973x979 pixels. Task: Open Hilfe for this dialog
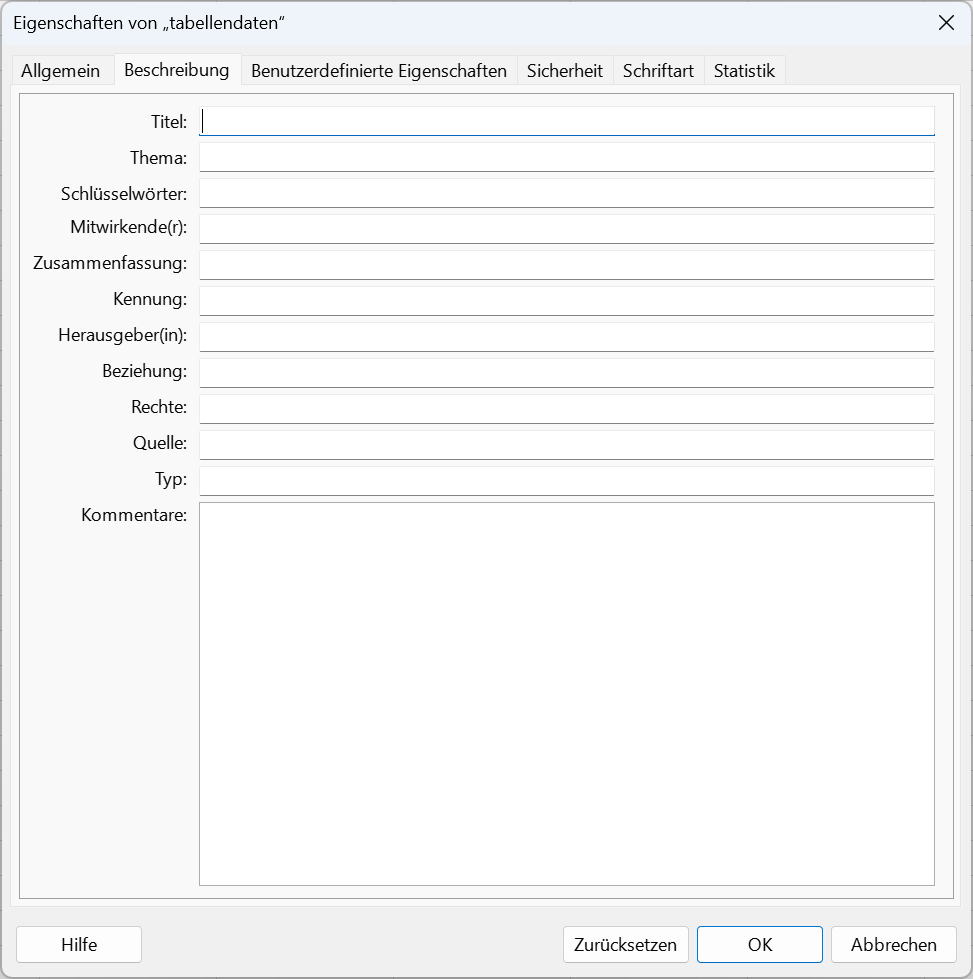click(x=79, y=945)
